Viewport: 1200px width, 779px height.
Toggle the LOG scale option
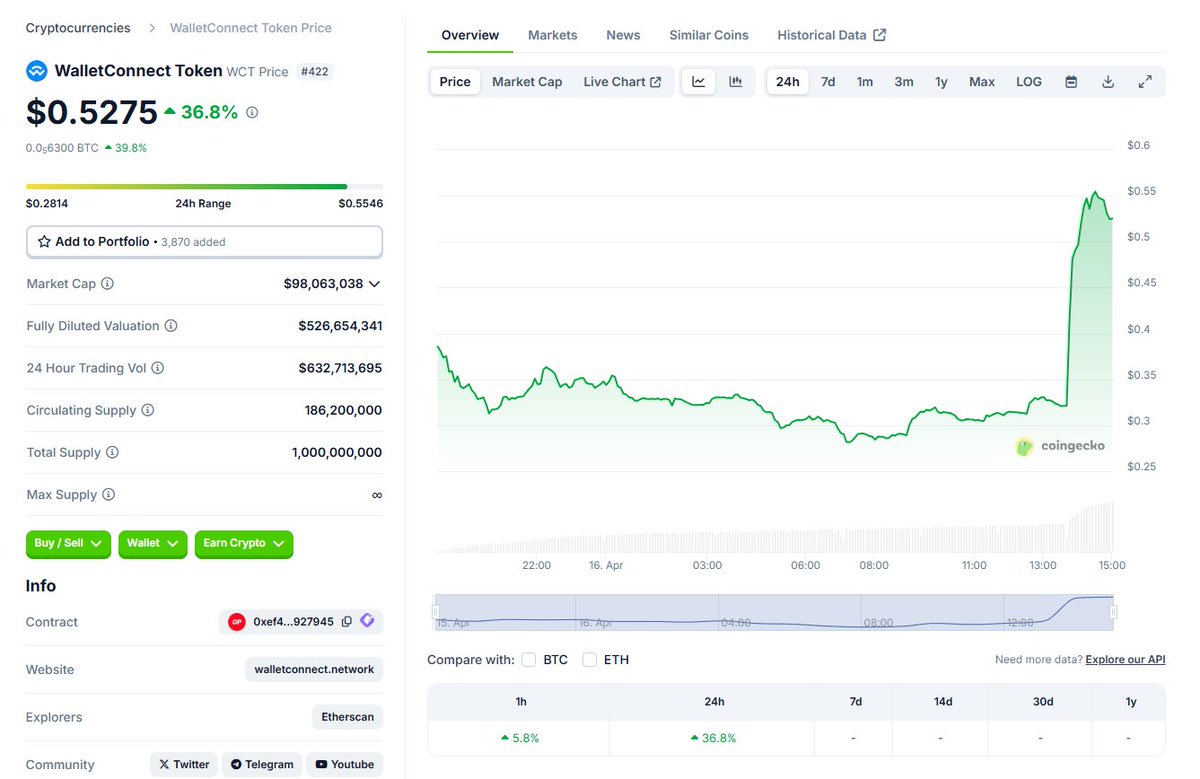pyautogui.click(x=1029, y=82)
